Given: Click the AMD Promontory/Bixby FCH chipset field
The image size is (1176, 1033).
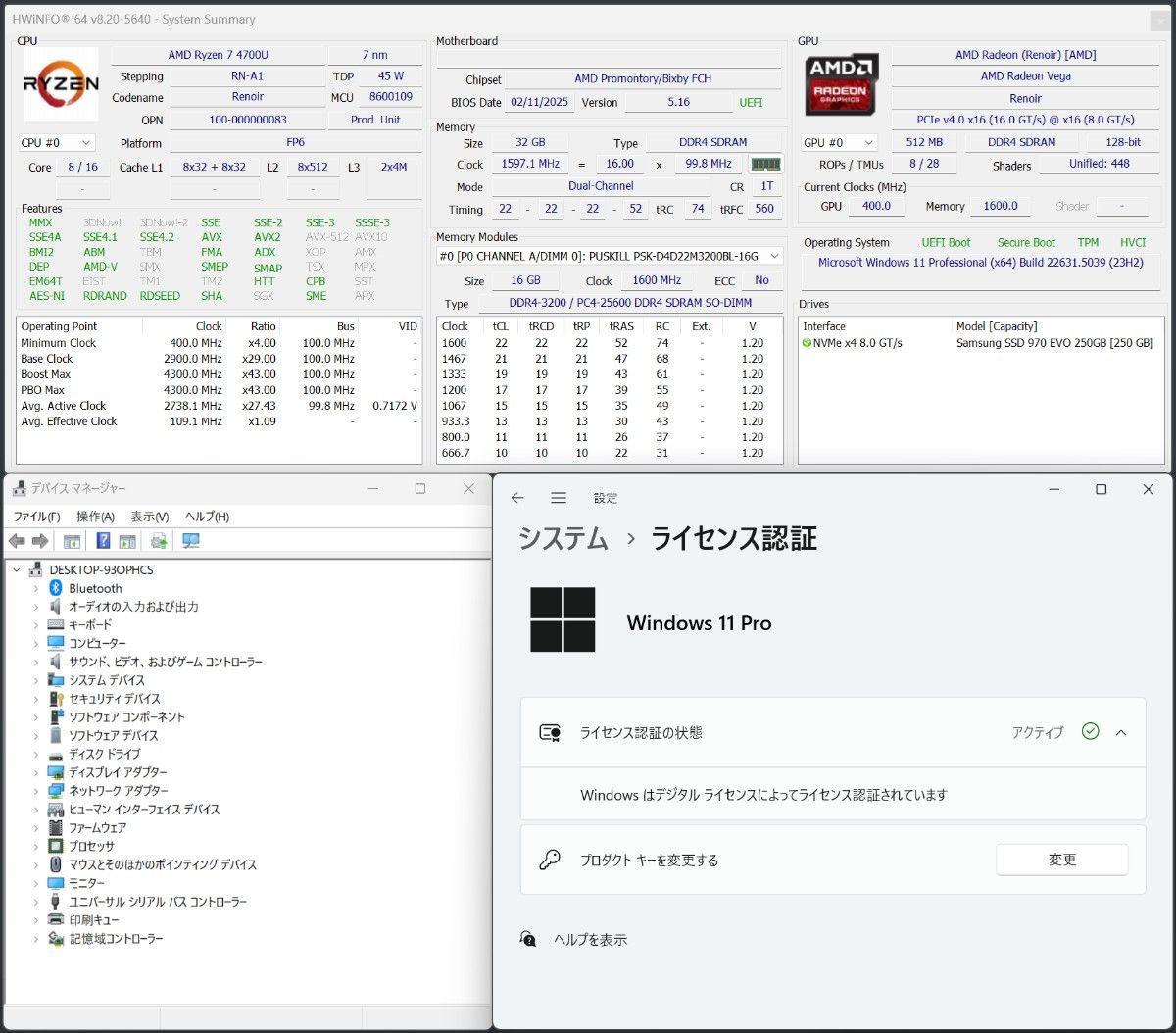Looking at the screenshot, I should [643, 79].
